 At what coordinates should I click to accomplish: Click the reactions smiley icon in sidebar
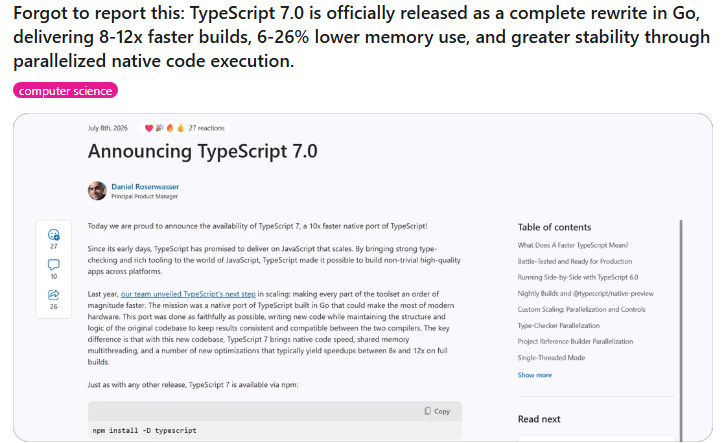54,235
